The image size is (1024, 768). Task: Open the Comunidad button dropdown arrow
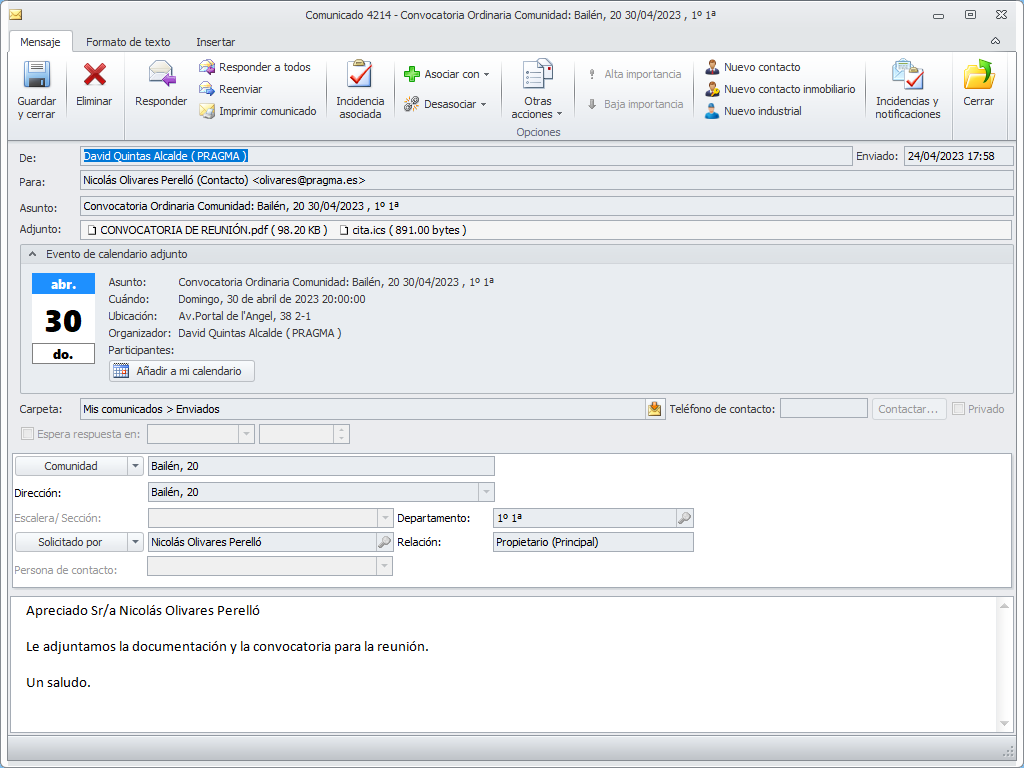(135, 466)
